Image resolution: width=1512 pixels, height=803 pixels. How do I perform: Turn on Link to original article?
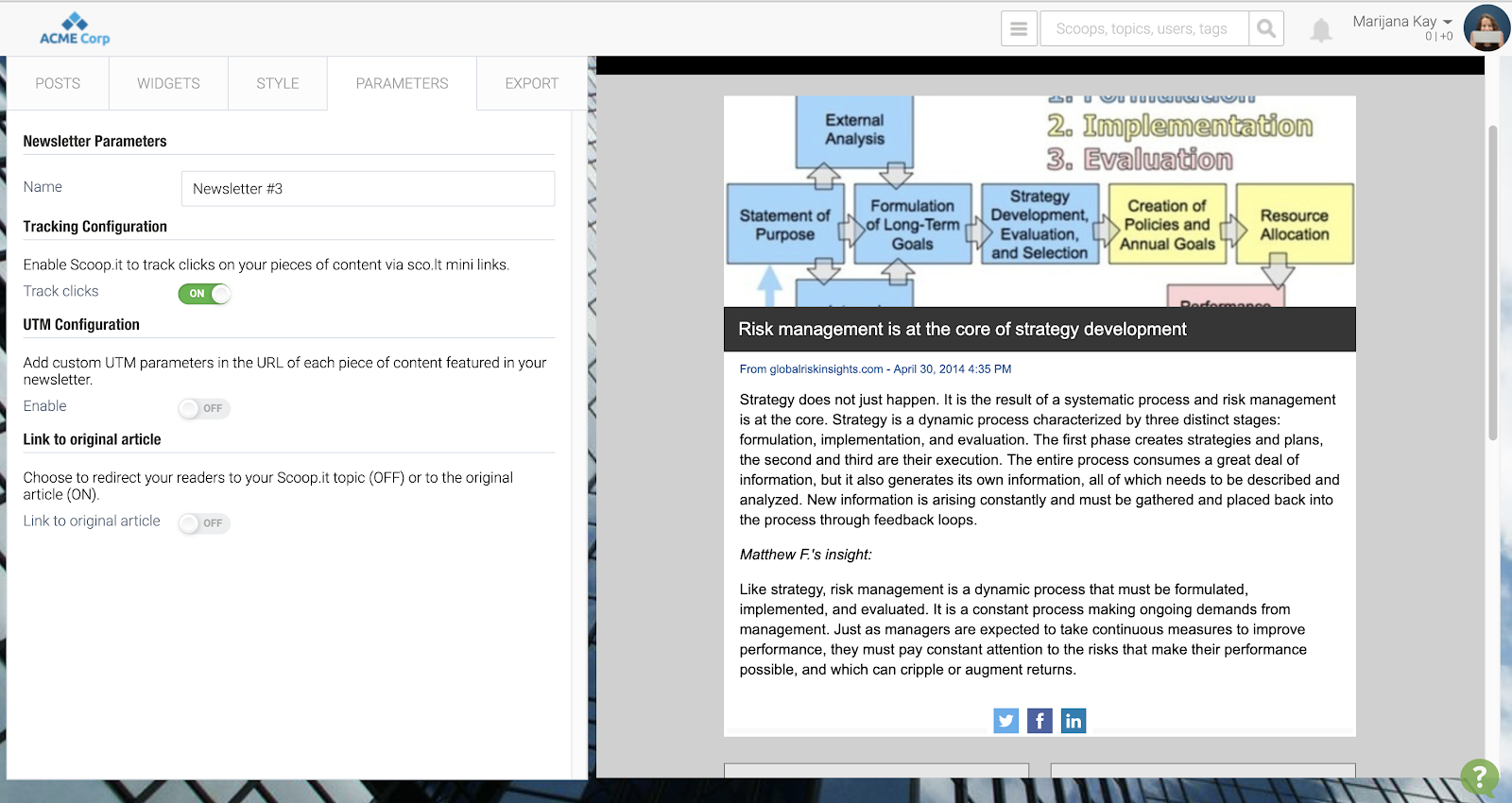(x=204, y=523)
